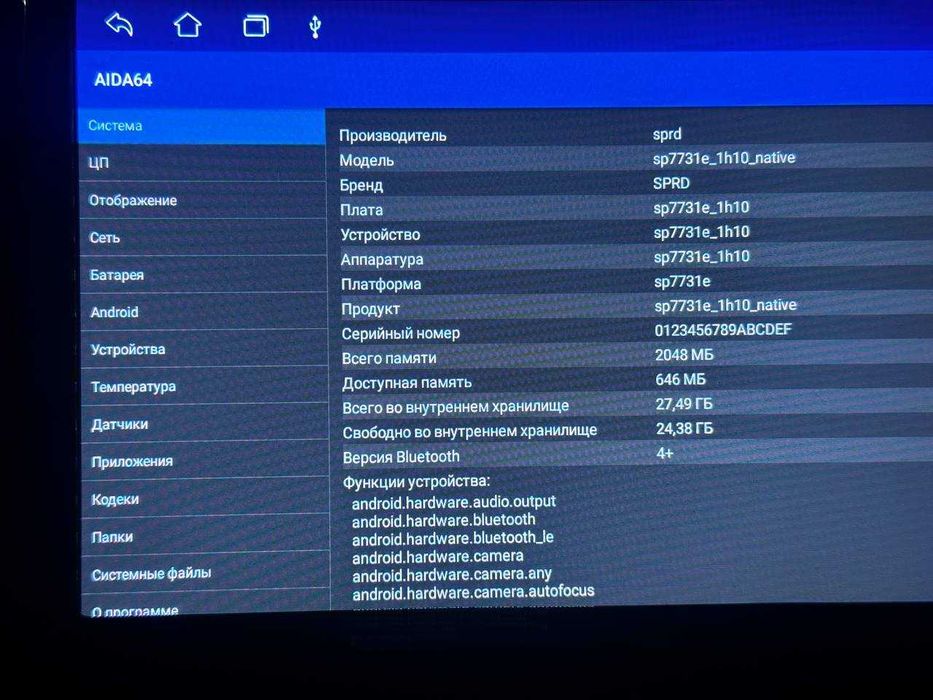933x700 pixels.
Task: Select the Аппаратура value sp7731e_1h10
Action: (702, 257)
